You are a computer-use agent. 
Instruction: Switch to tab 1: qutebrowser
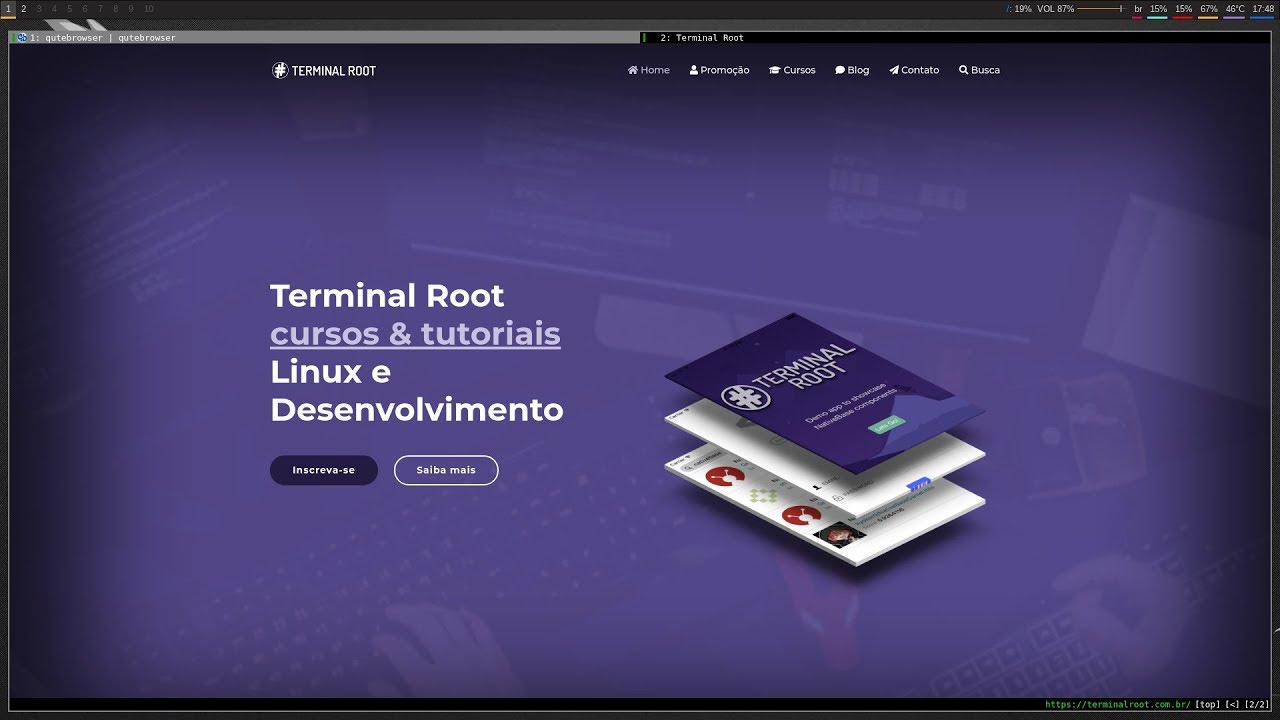coord(324,38)
